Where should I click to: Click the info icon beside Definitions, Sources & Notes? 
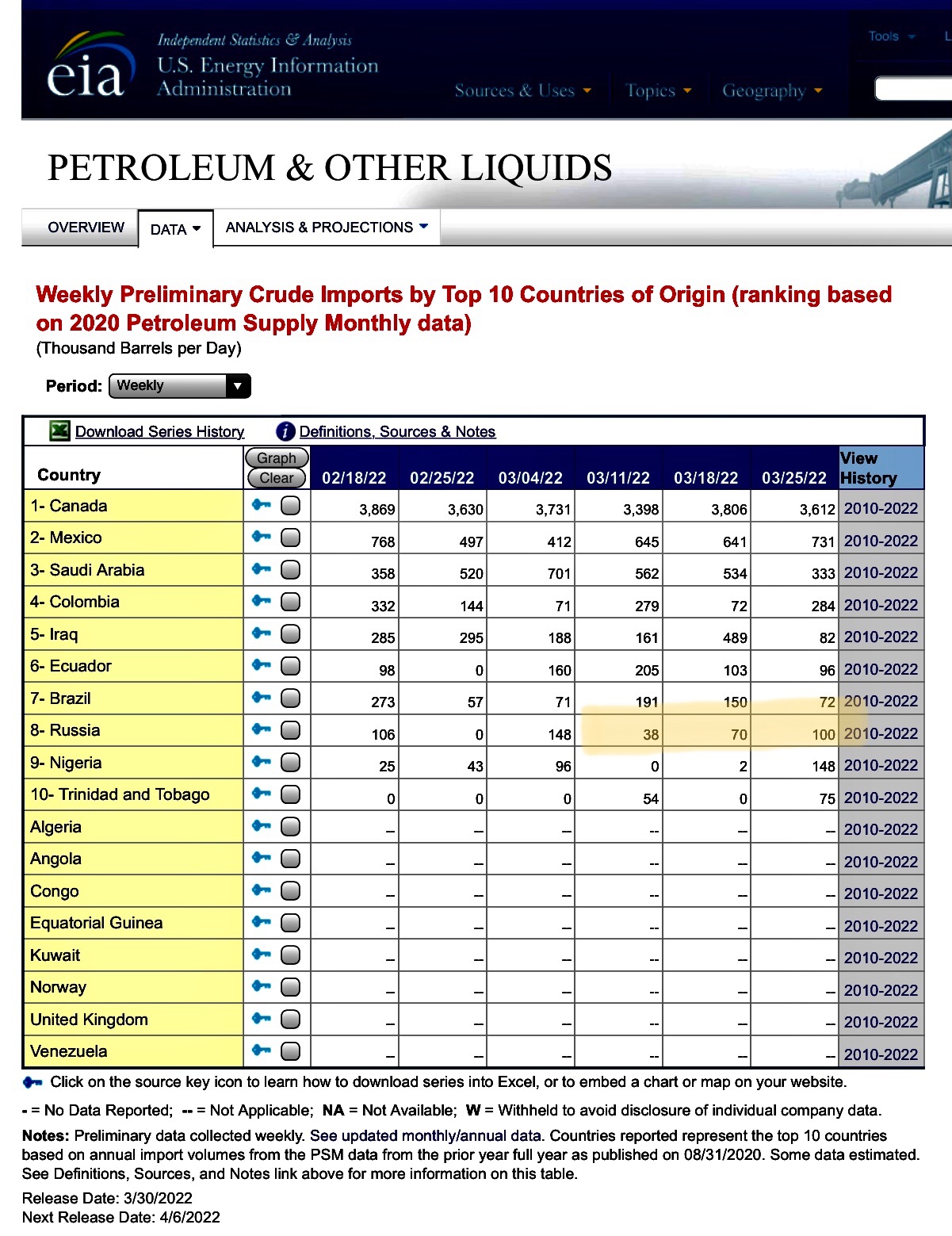(285, 431)
